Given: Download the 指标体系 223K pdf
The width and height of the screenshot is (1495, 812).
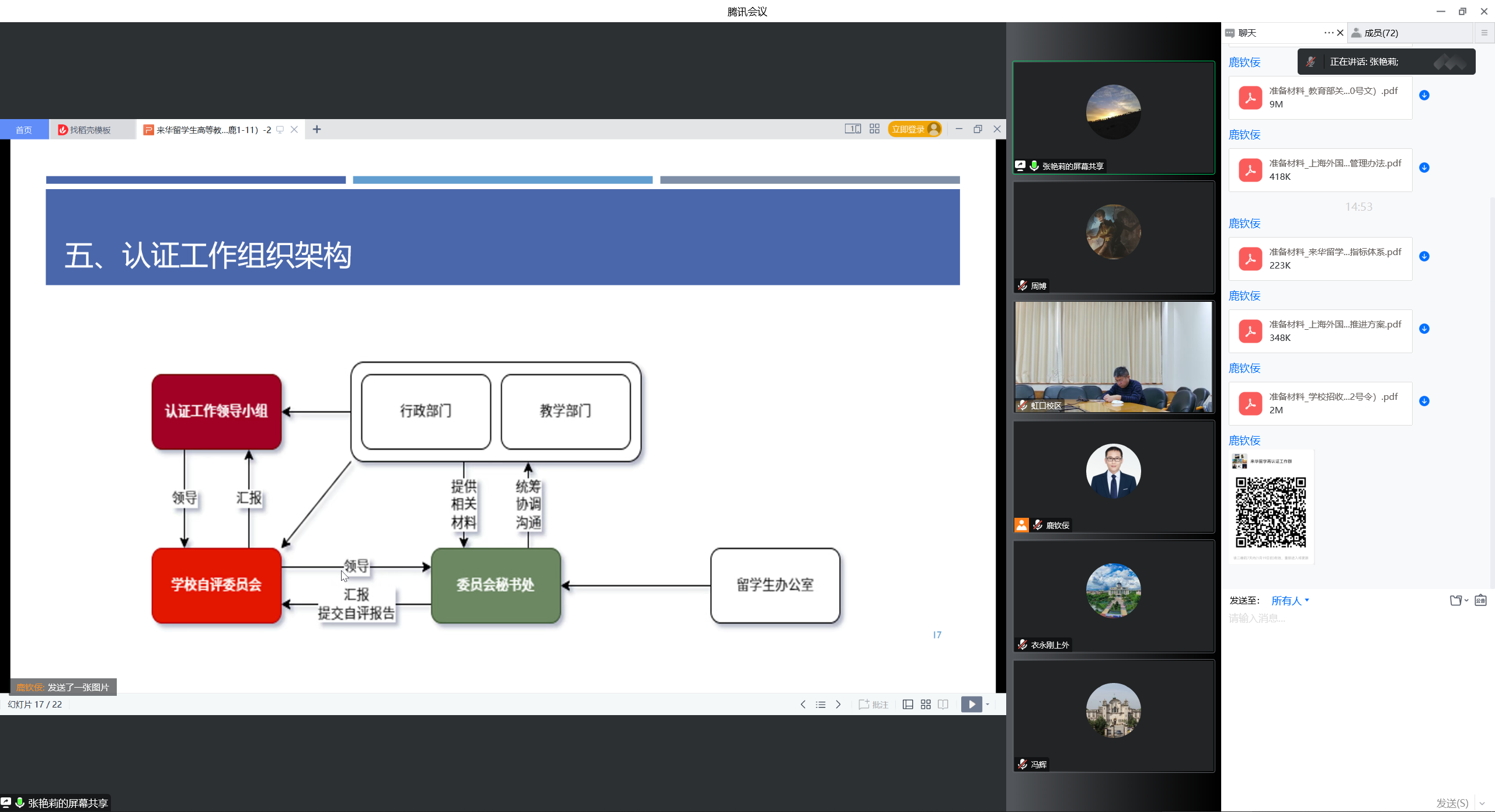Looking at the screenshot, I should (x=1424, y=256).
